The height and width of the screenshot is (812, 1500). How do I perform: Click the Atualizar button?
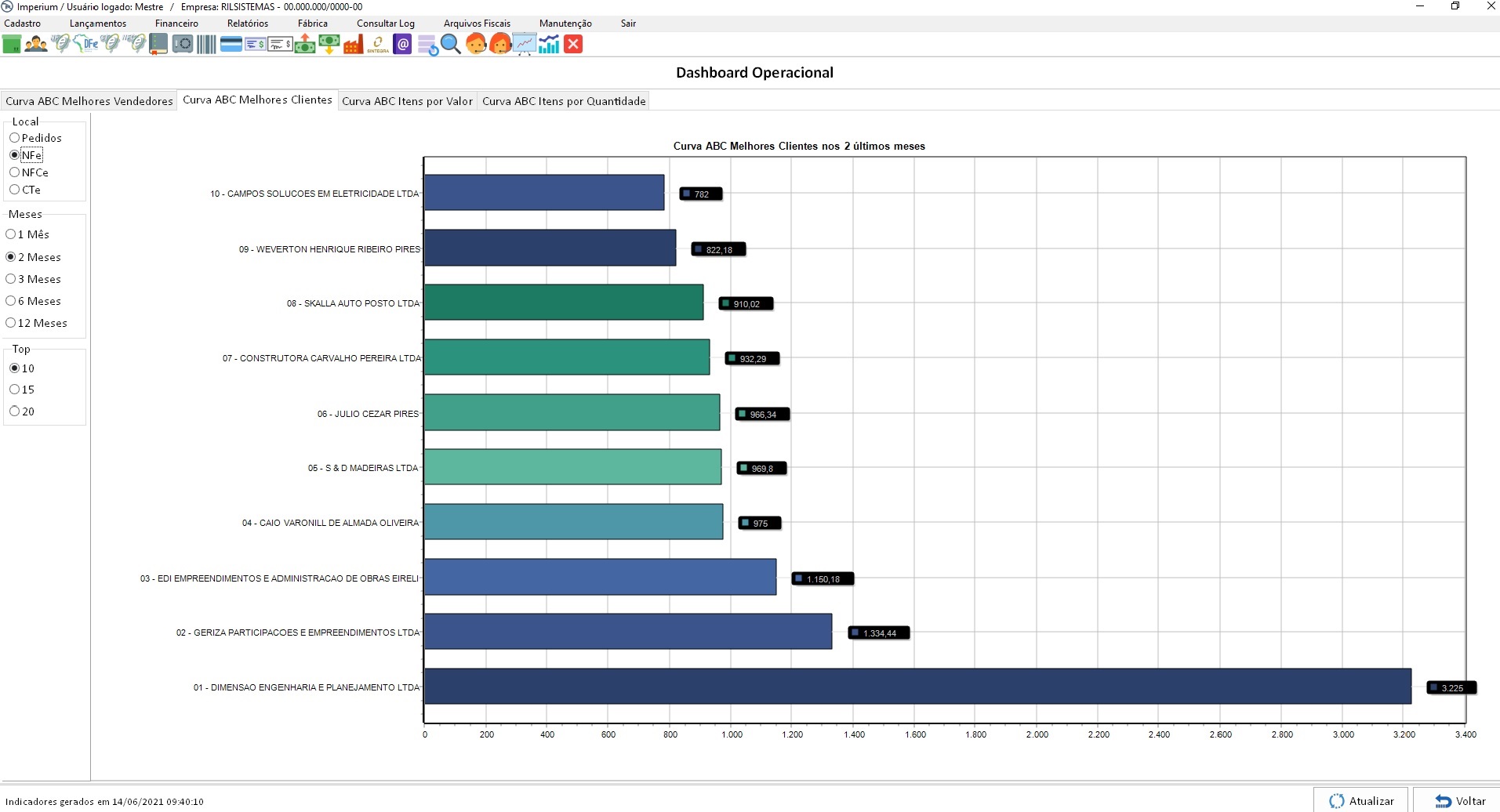tap(1361, 800)
